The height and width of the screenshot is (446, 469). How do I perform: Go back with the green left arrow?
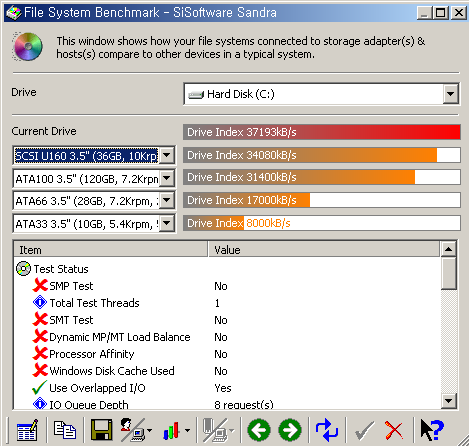259,430
